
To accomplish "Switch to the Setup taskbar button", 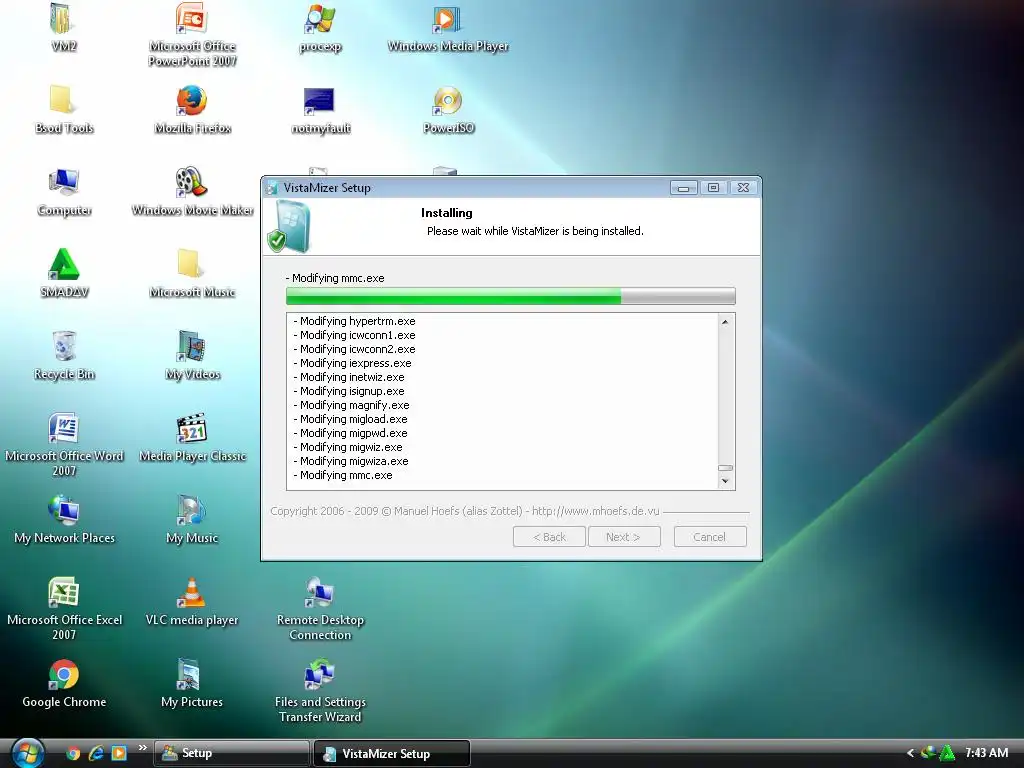I will click(231, 753).
